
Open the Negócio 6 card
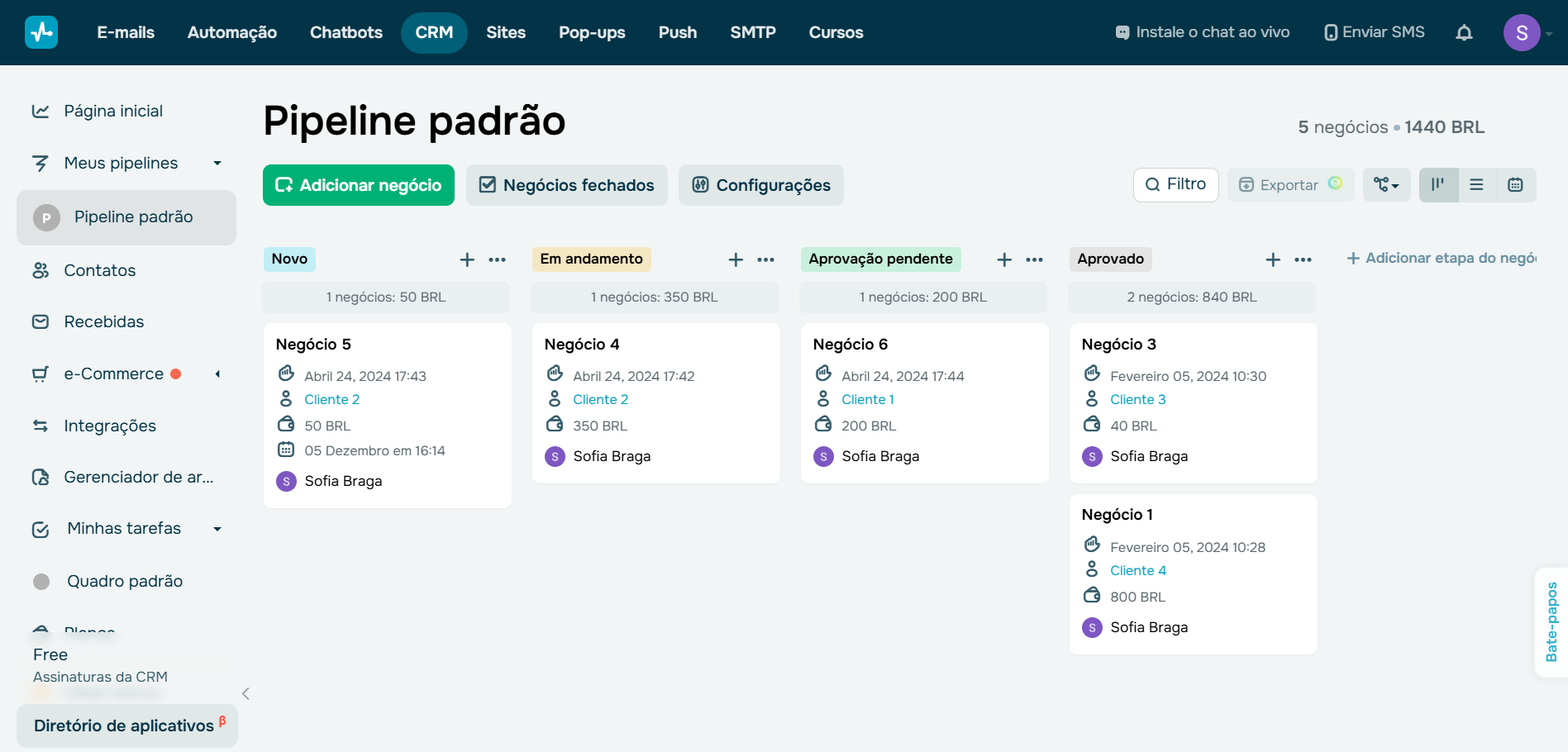point(925,403)
